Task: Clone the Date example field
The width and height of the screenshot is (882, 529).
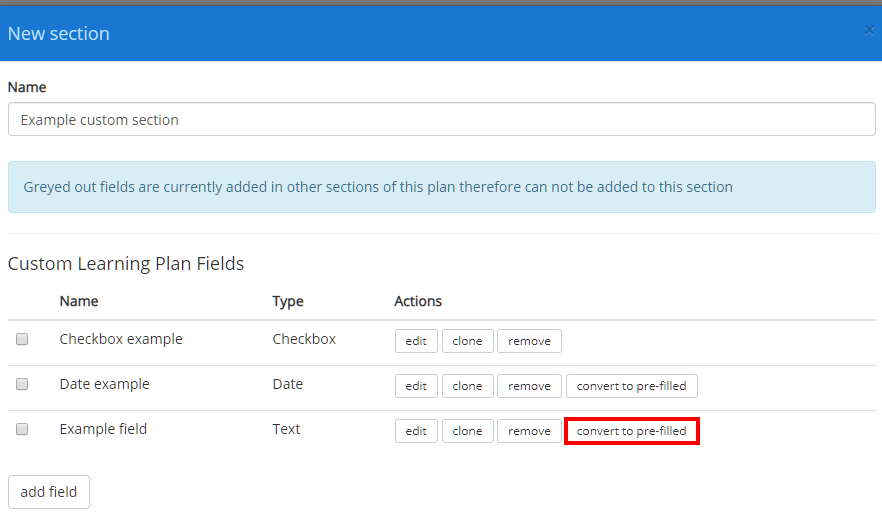Action: (x=467, y=386)
